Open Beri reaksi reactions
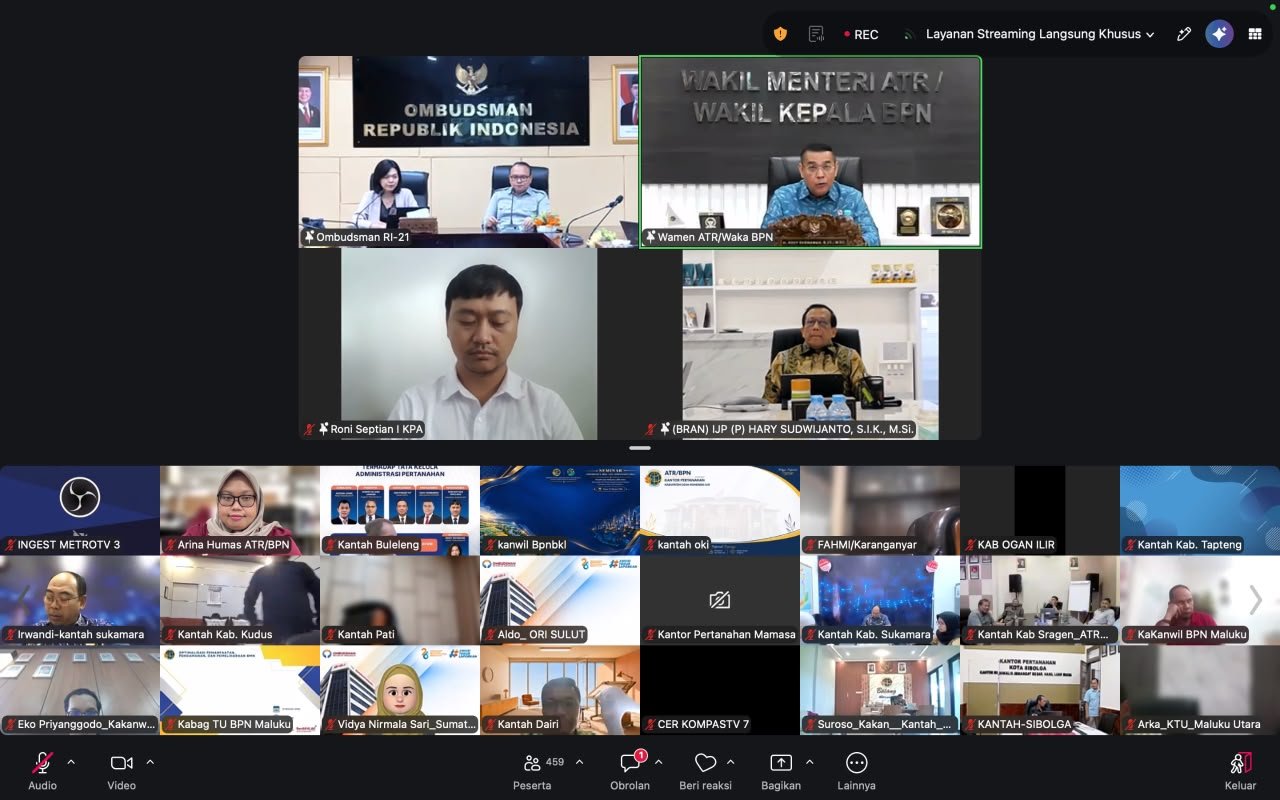 pos(705,770)
